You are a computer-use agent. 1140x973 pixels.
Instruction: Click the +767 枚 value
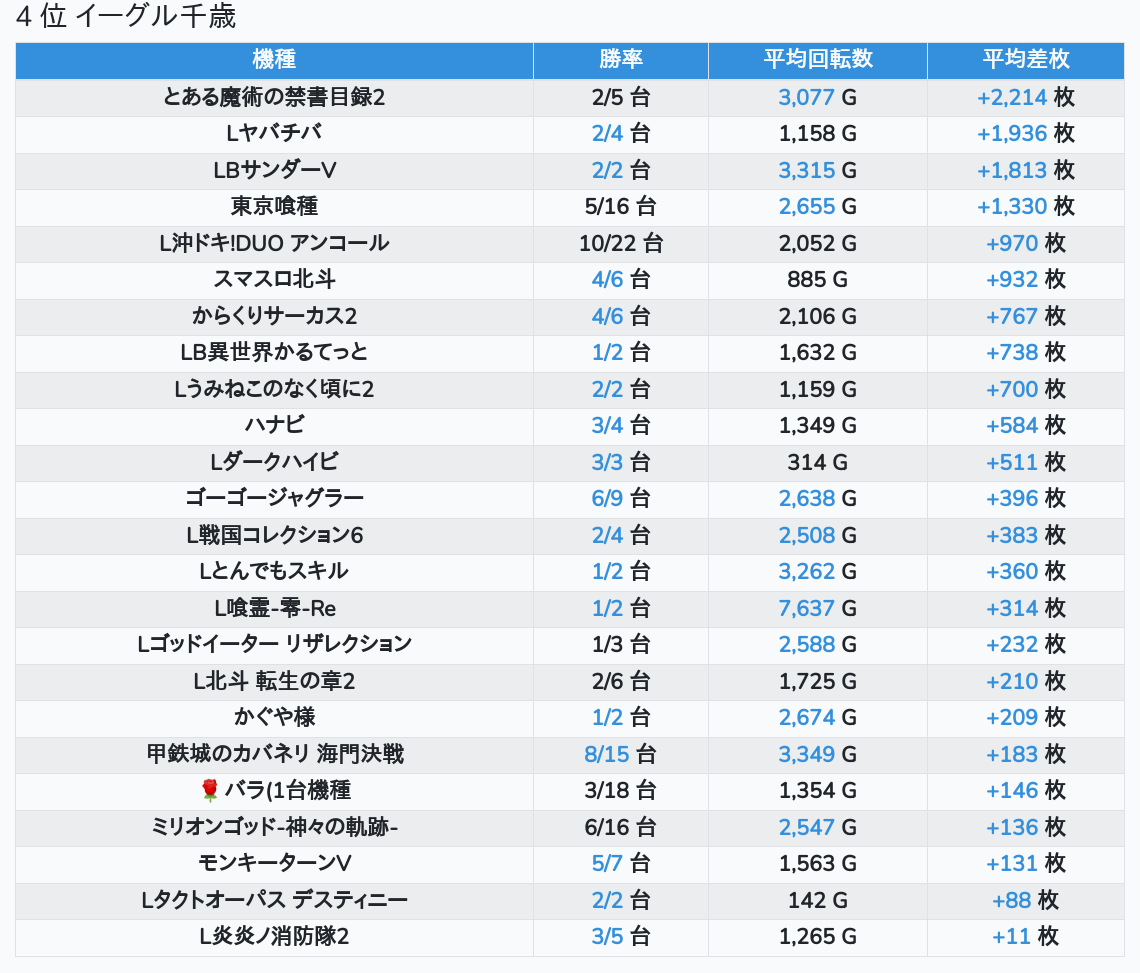pos(1026,316)
